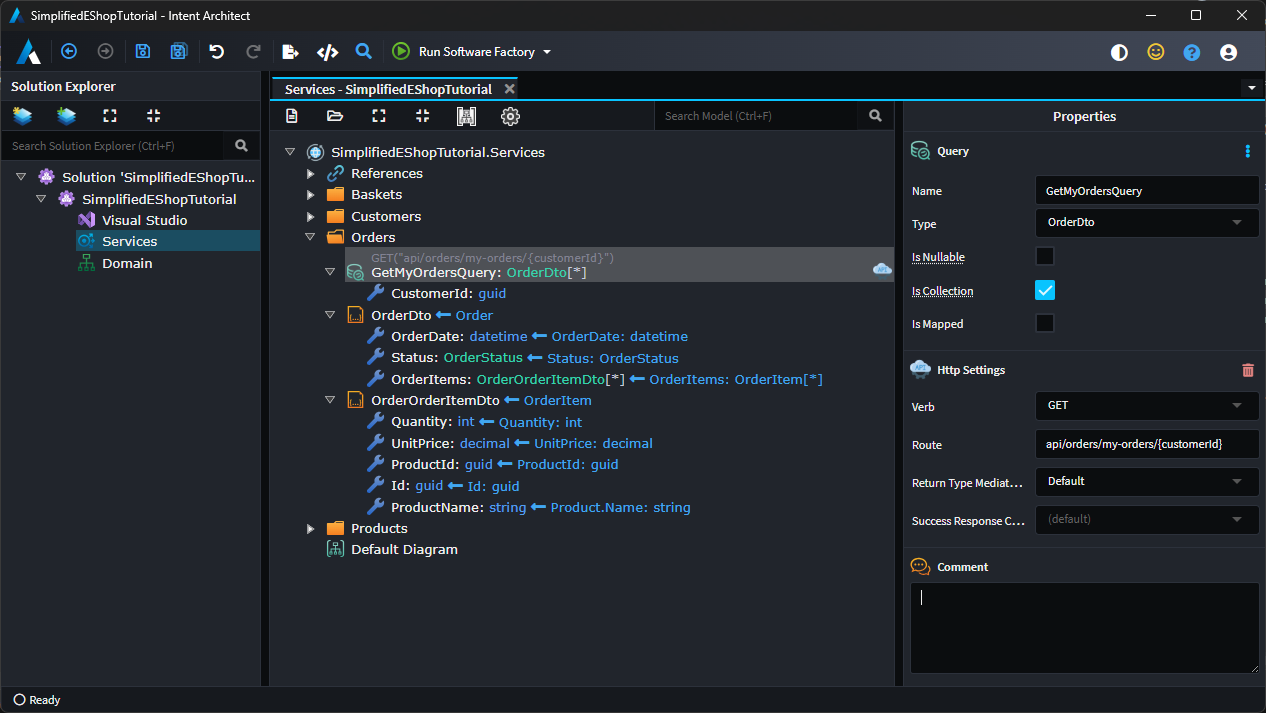The height and width of the screenshot is (713, 1266).
Task: Open the user account icon
Action: point(1229,53)
